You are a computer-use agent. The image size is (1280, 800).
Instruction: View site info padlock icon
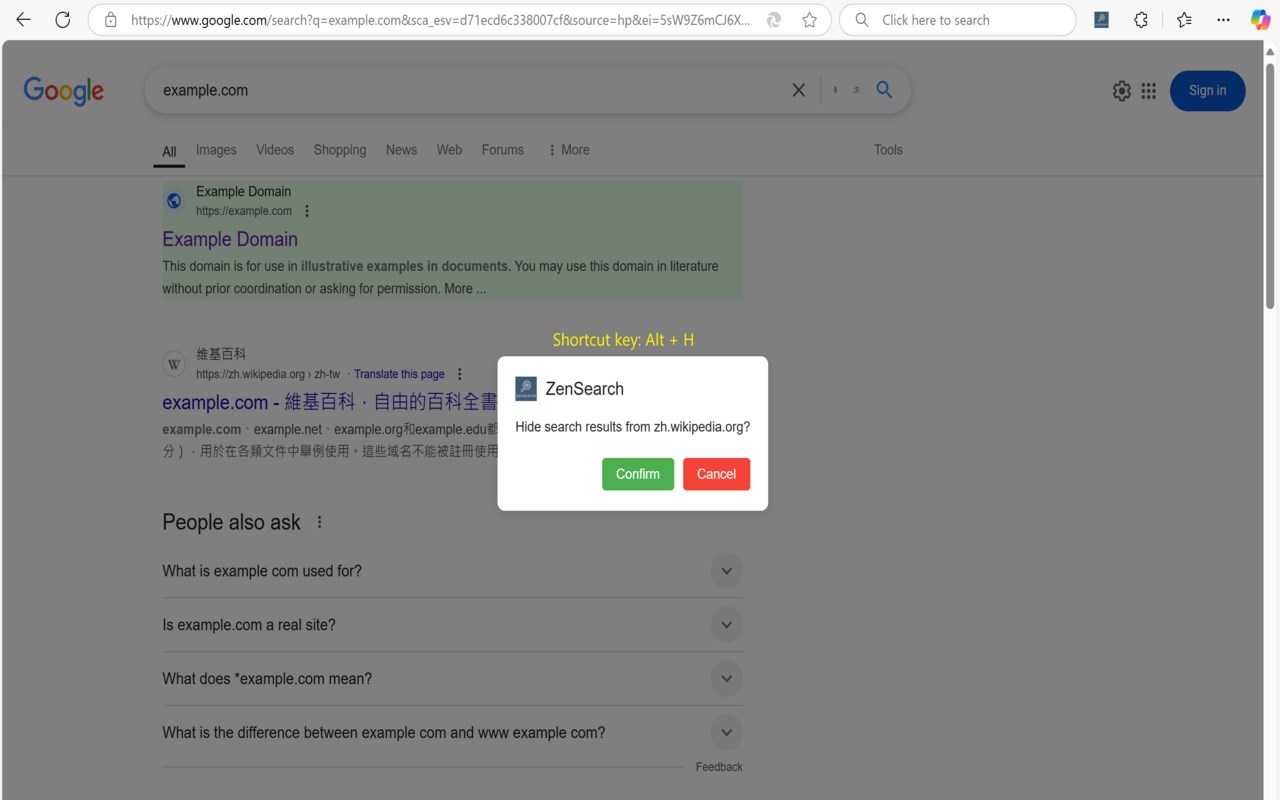[111, 20]
